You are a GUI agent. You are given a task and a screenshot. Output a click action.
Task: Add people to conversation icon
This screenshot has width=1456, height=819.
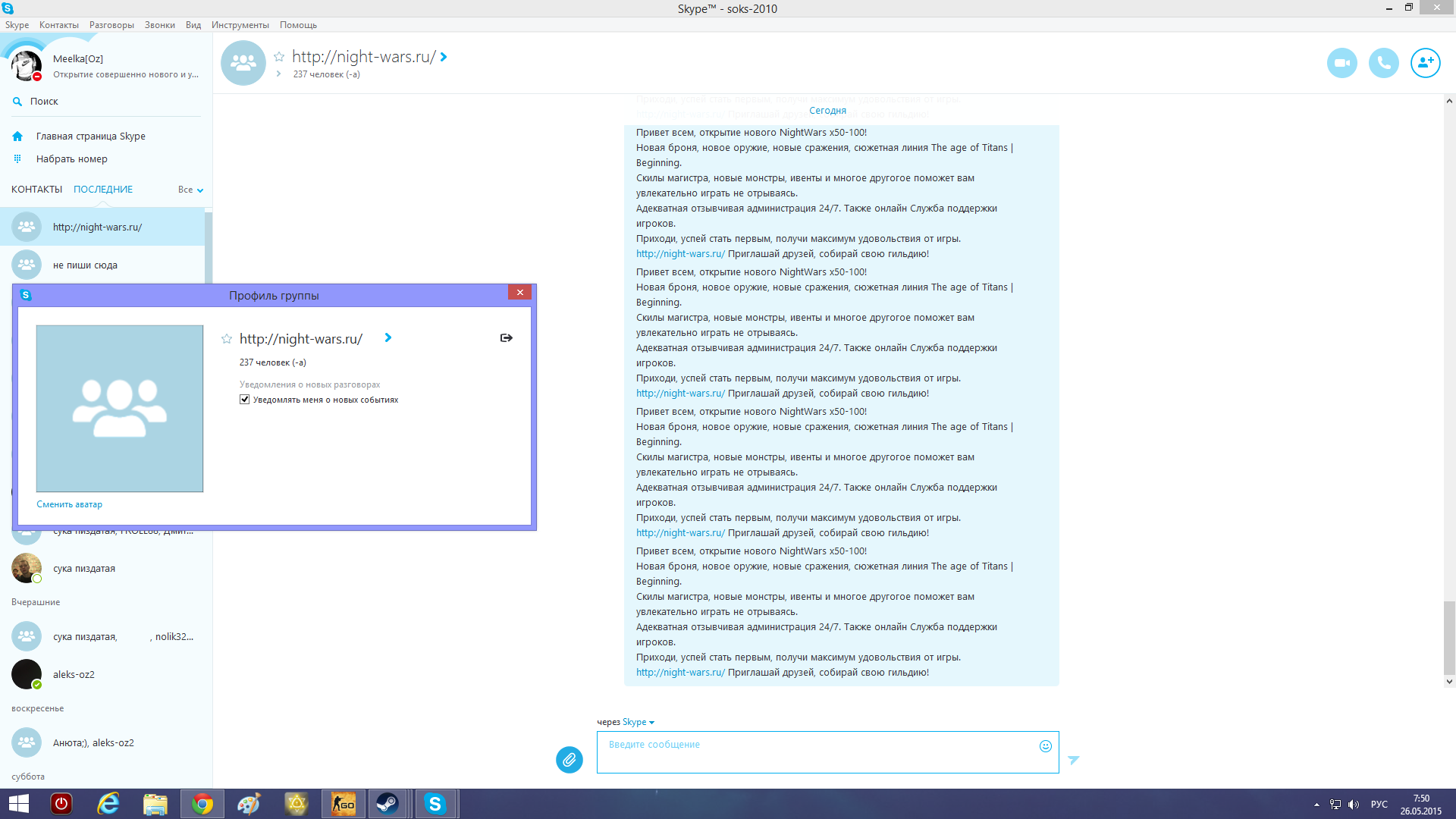click(1425, 63)
